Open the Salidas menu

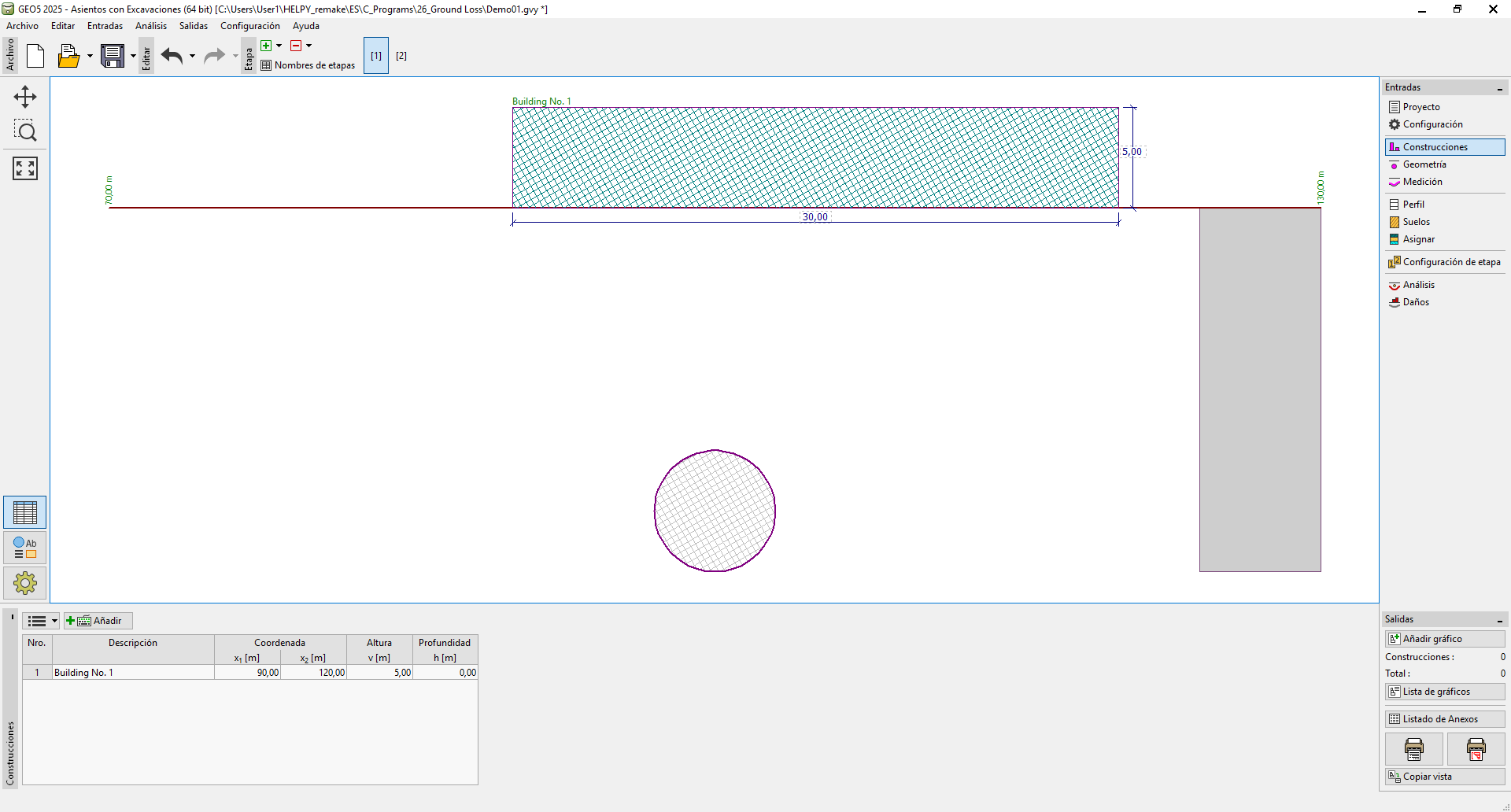tap(193, 26)
